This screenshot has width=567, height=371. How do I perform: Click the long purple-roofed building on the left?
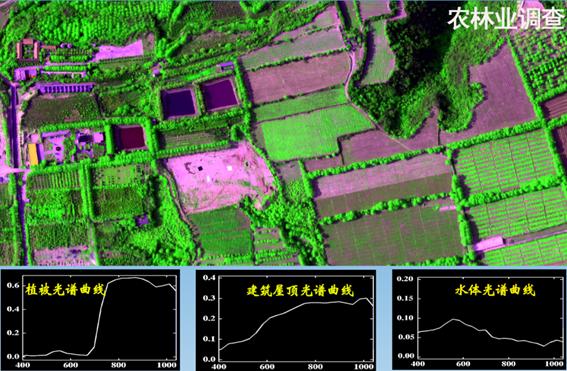(x=66, y=88)
